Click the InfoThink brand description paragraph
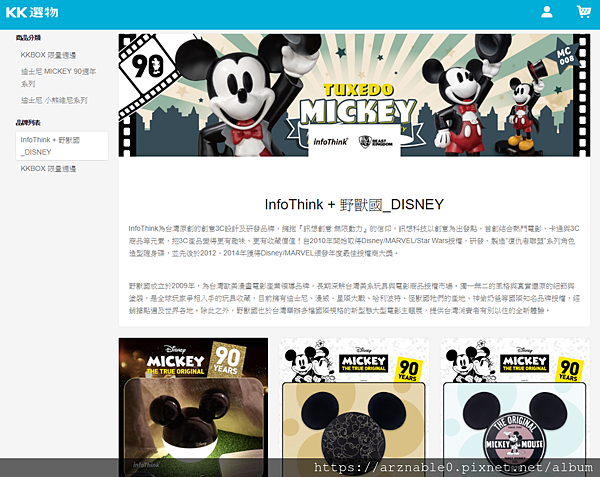600x477 pixels. click(x=354, y=241)
